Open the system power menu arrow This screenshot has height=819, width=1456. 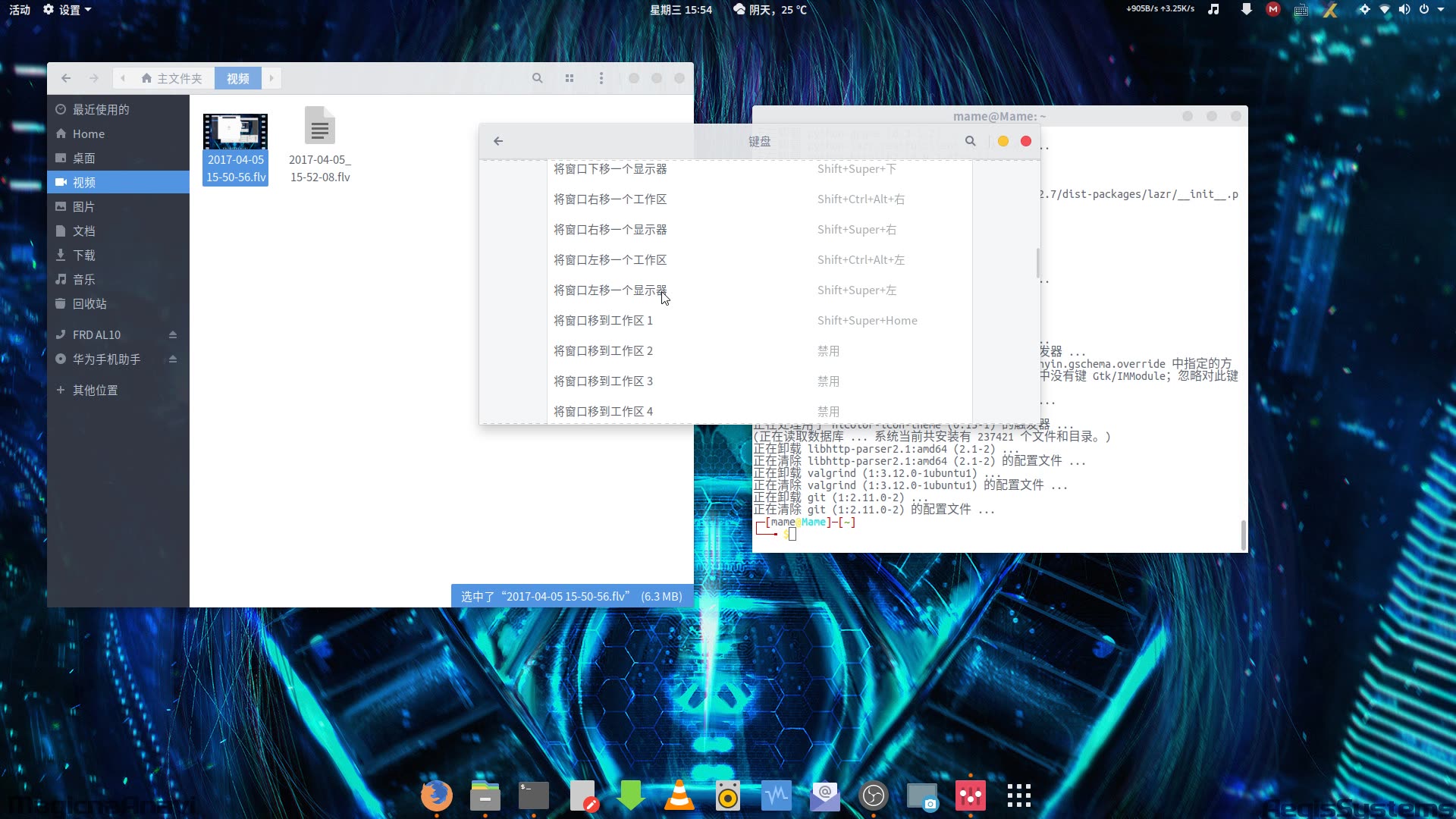1440,9
